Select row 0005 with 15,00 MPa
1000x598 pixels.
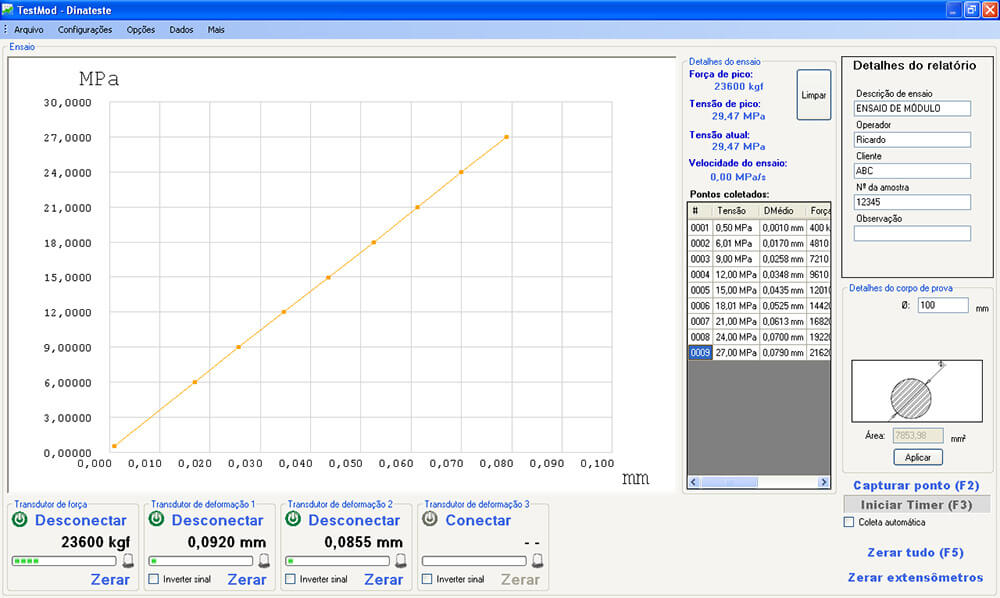tap(759, 290)
